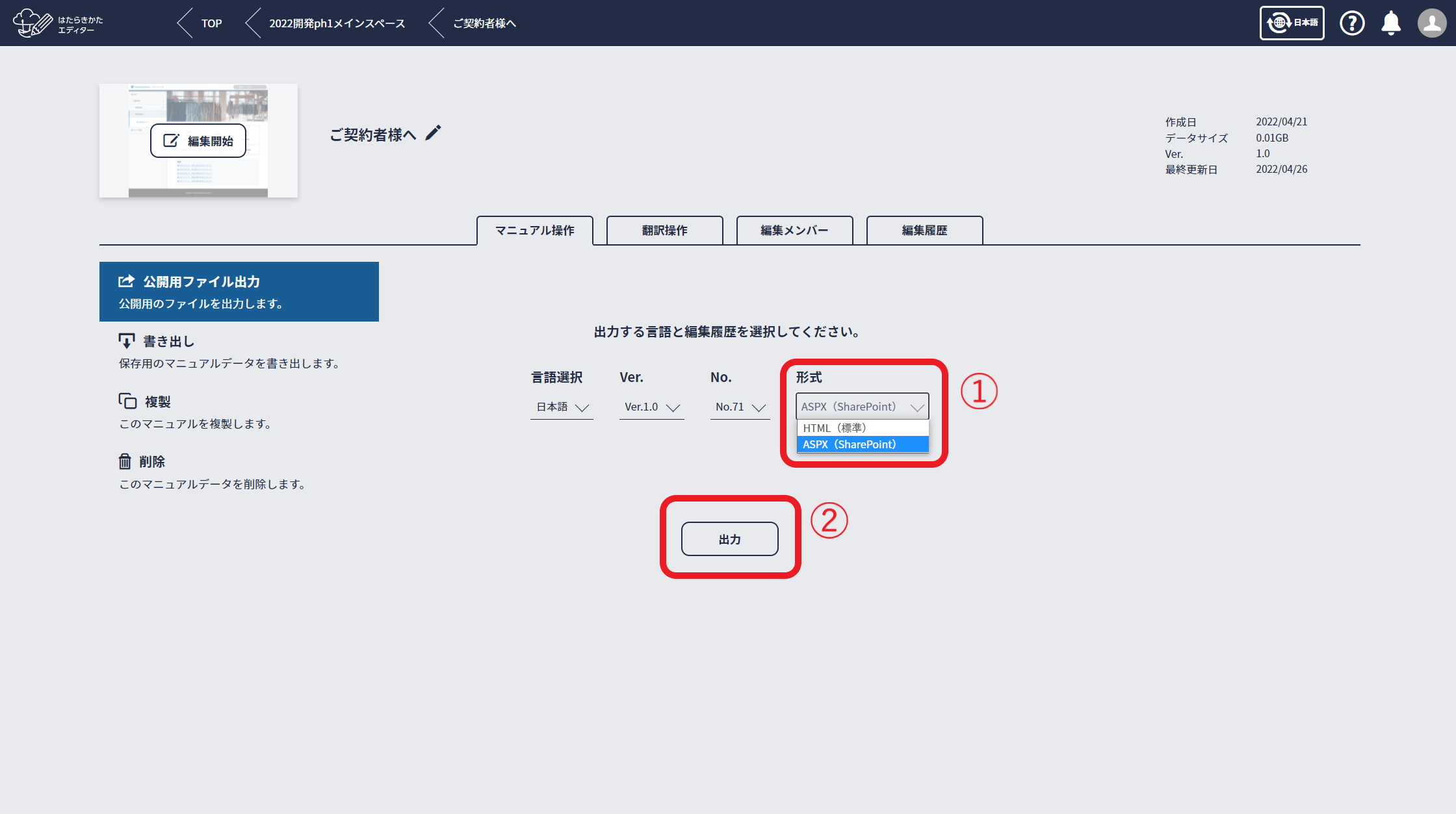Open the No.71 history dropdown
This screenshot has width=1456, height=814.
(740, 407)
